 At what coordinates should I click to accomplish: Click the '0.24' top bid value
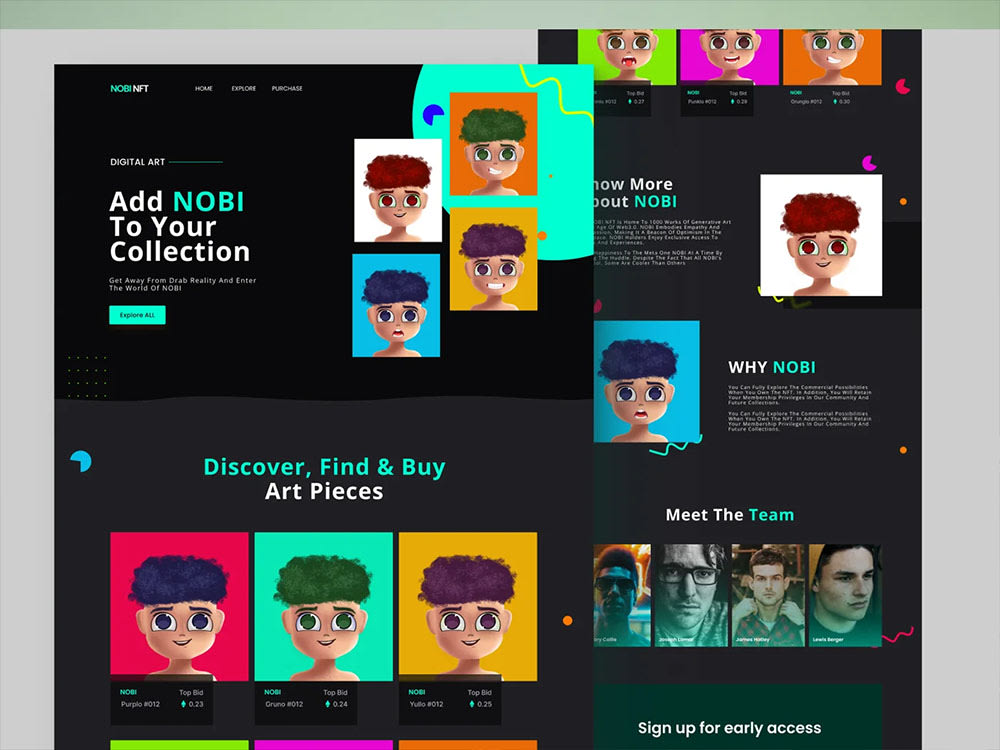(x=341, y=704)
